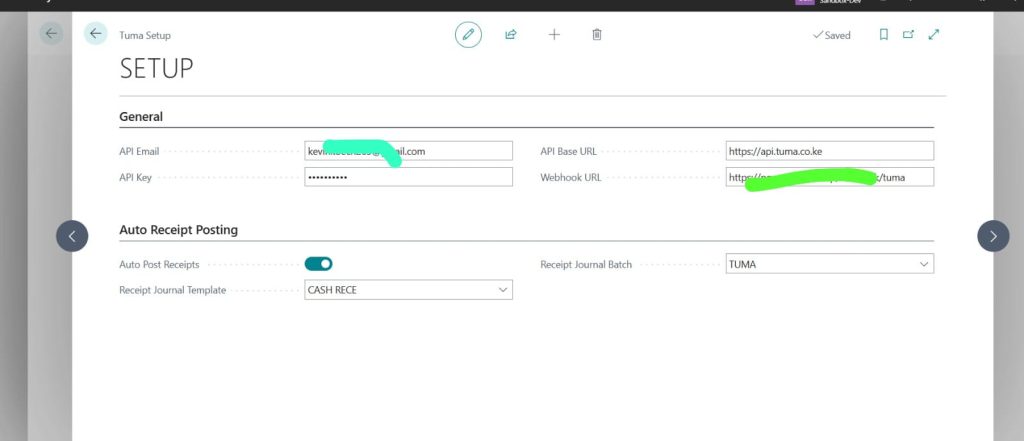The width and height of the screenshot is (1024, 441).
Task: Click the back arrow beside Tuma Setup
Action: pyautogui.click(x=95, y=34)
